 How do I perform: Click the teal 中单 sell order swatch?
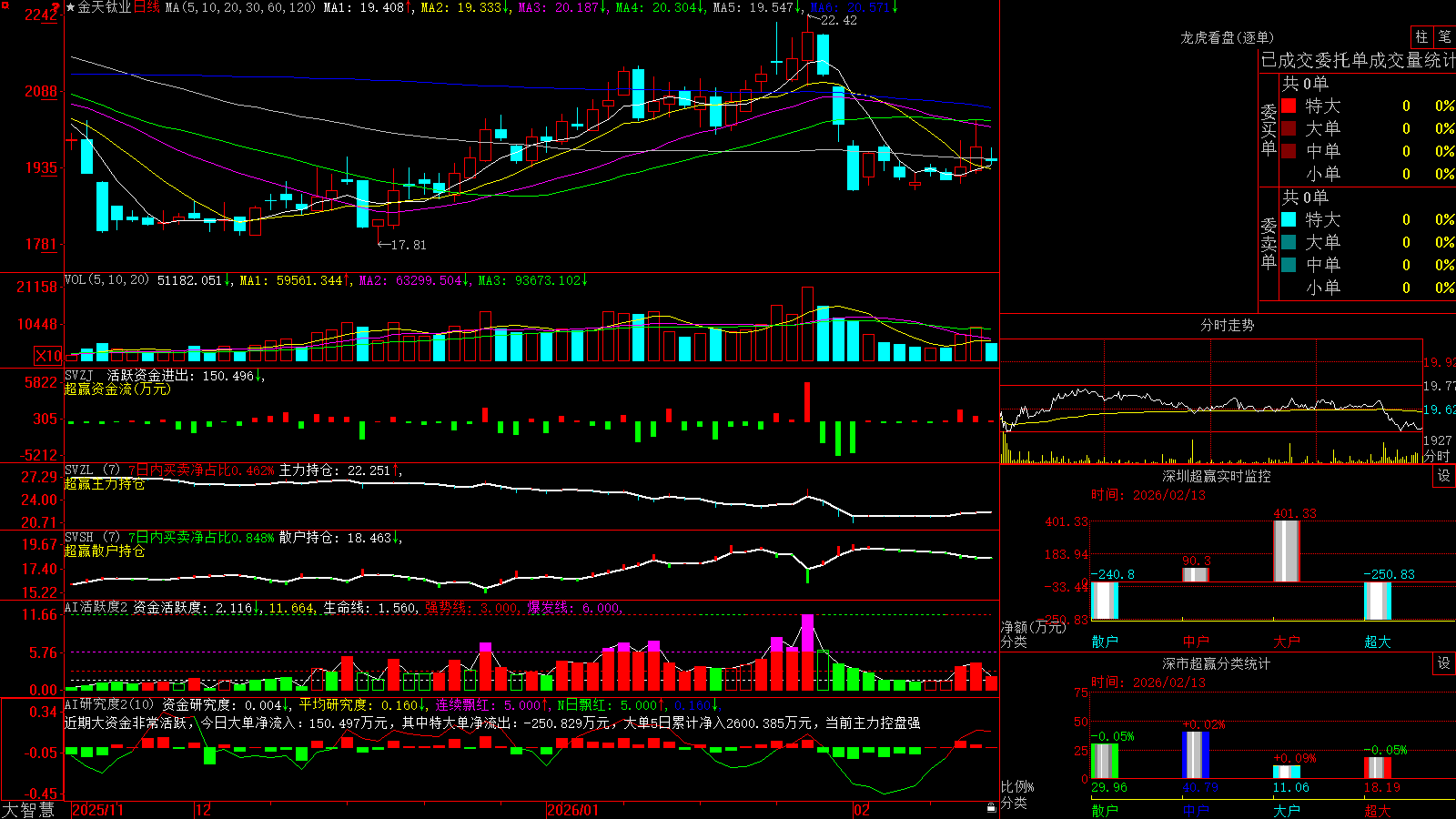[x=1289, y=265]
